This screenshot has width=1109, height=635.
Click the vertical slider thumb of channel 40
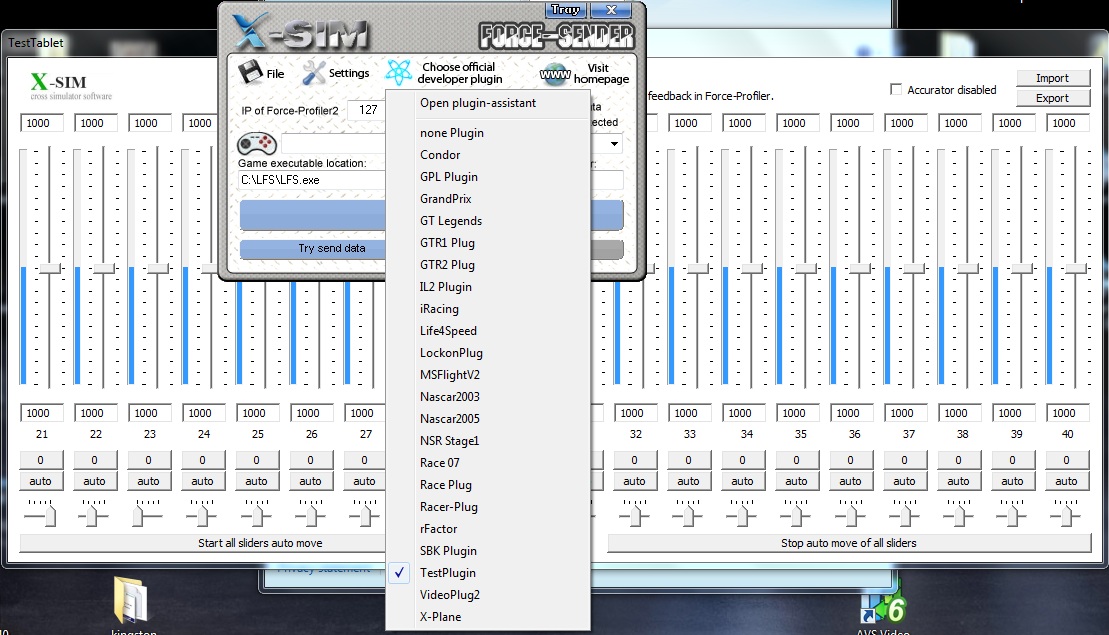click(x=1076, y=269)
